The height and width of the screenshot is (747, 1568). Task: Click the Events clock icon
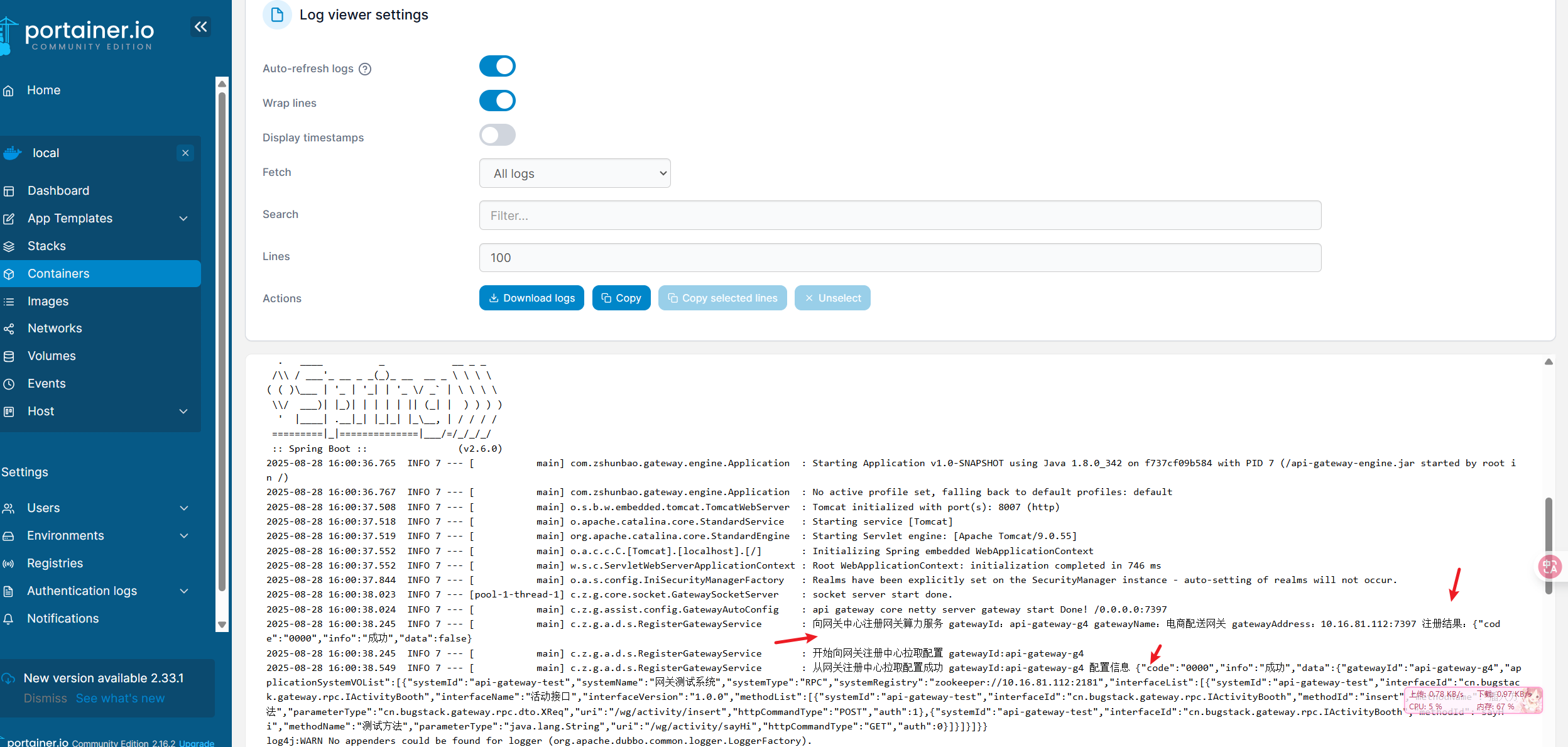pos(9,384)
